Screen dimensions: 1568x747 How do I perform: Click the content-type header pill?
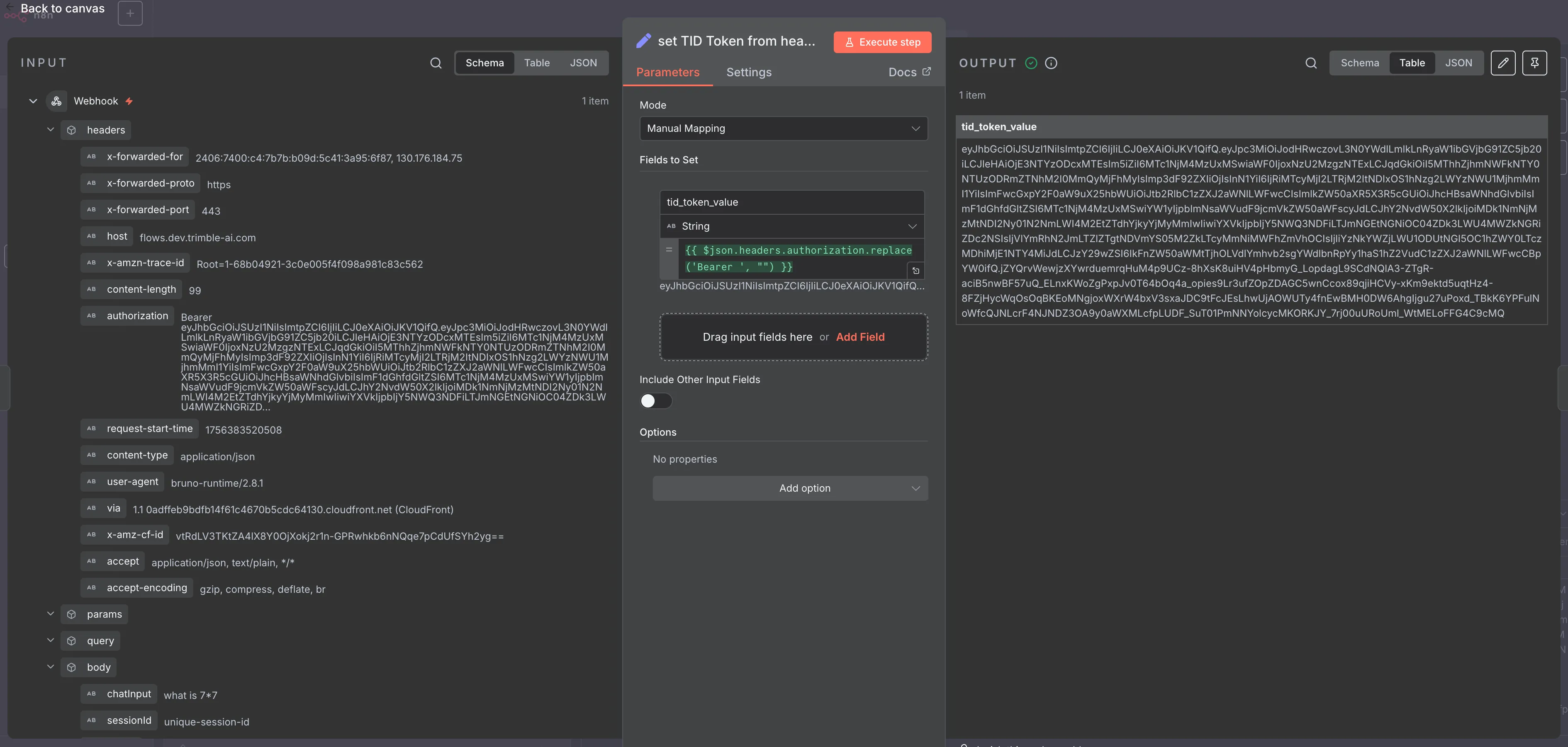click(x=127, y=455)
